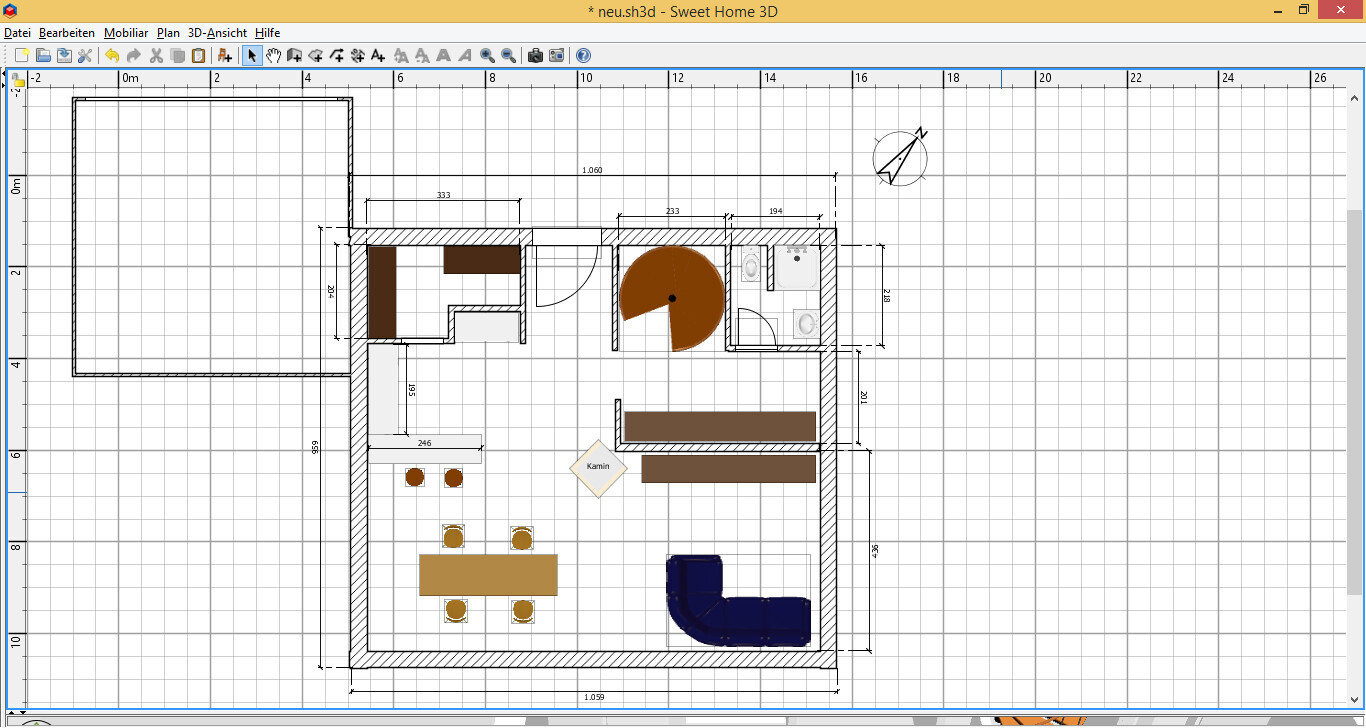Click the Add furniture toolbar icon
This screenshot has height=728, width=1366.
coord(225,56)
